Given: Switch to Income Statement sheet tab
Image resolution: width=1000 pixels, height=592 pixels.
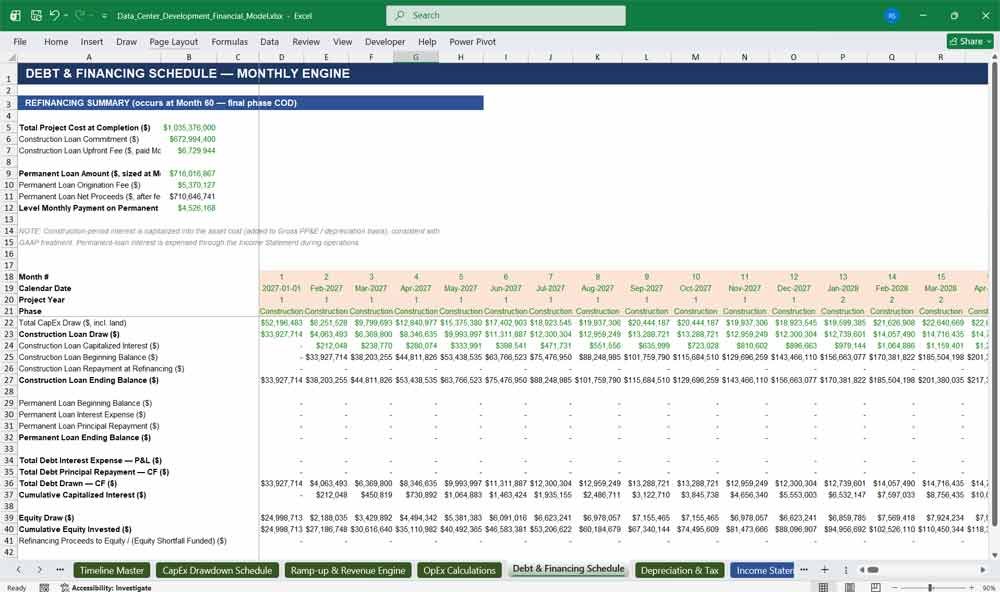Looking at the screenshot, I should click(x=763, y=570).
